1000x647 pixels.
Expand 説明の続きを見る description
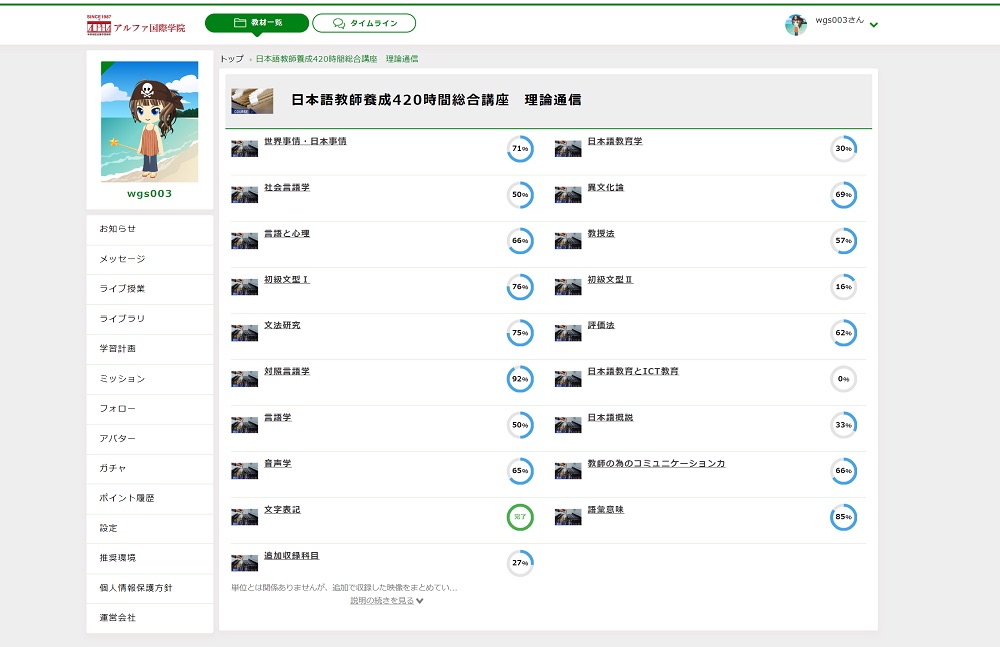(386, 600)
